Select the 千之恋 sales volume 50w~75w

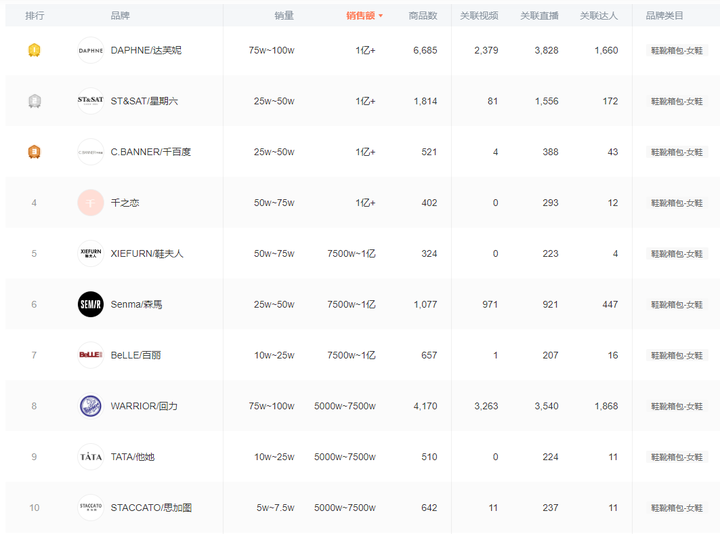pos(274,203)
